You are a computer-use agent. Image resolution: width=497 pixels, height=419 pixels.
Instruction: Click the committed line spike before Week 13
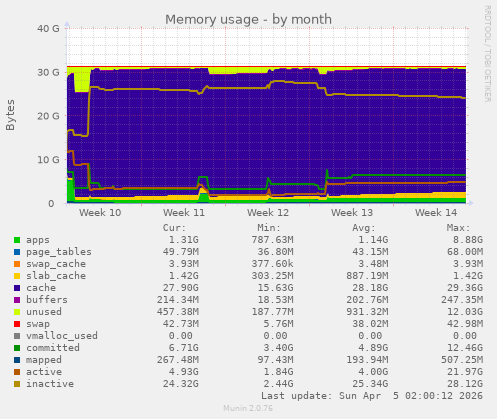[327, 173]
